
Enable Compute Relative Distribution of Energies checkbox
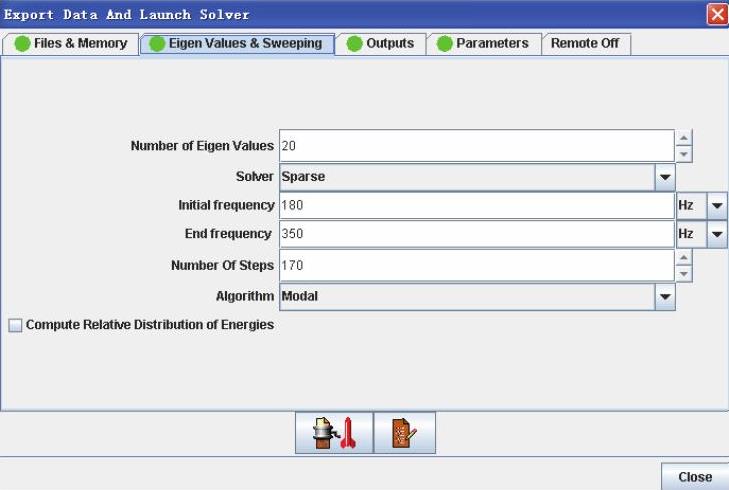(15, 325)
